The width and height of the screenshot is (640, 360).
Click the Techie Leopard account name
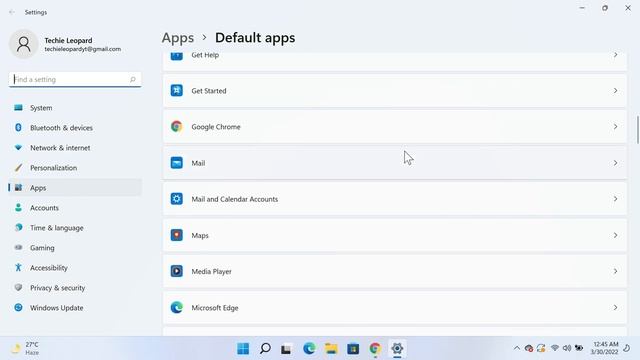(x=68, y=40)
